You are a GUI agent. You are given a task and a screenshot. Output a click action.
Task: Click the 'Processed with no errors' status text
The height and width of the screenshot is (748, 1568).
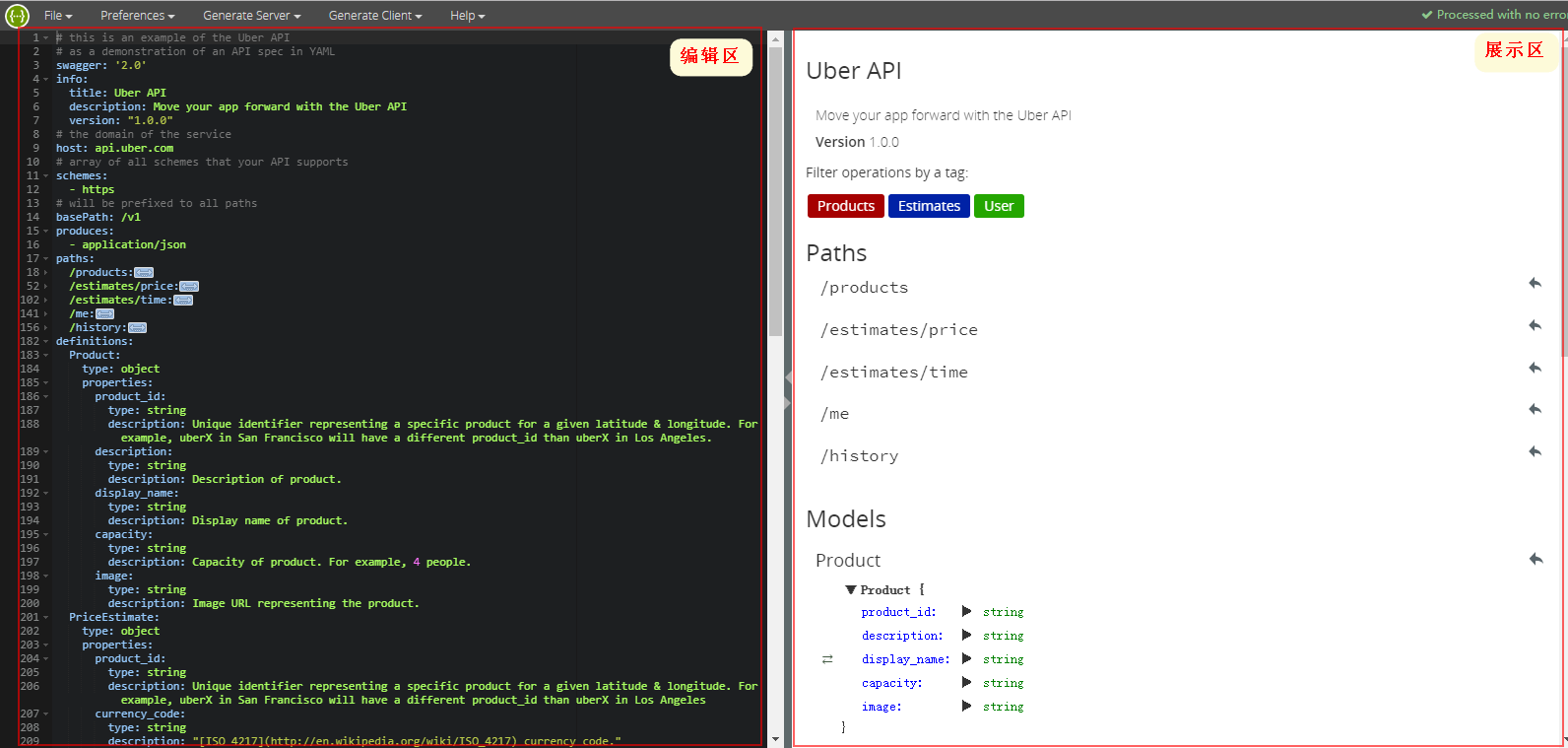[1502, 15]
